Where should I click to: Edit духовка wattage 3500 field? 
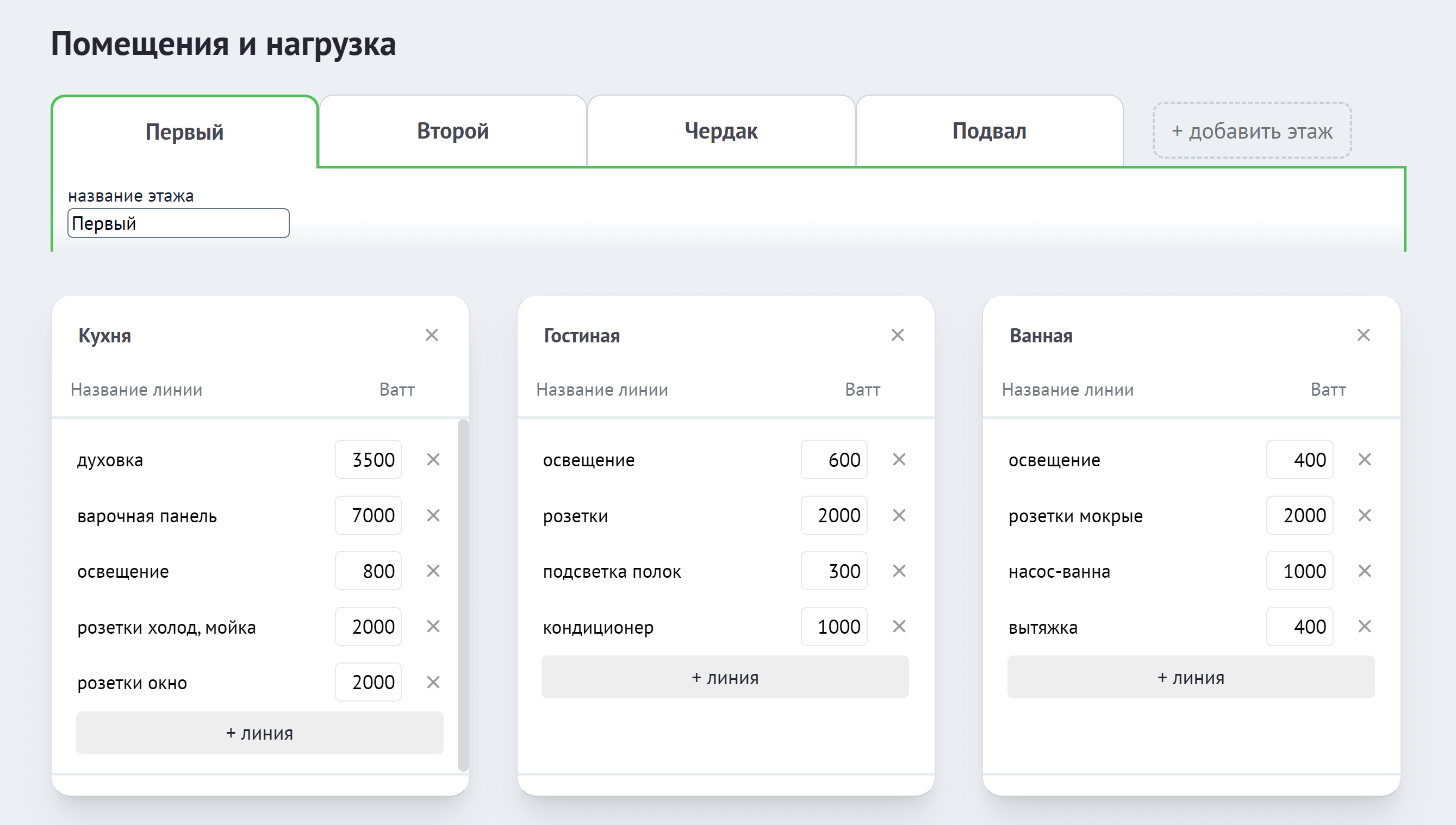click(x=369, y=460)
